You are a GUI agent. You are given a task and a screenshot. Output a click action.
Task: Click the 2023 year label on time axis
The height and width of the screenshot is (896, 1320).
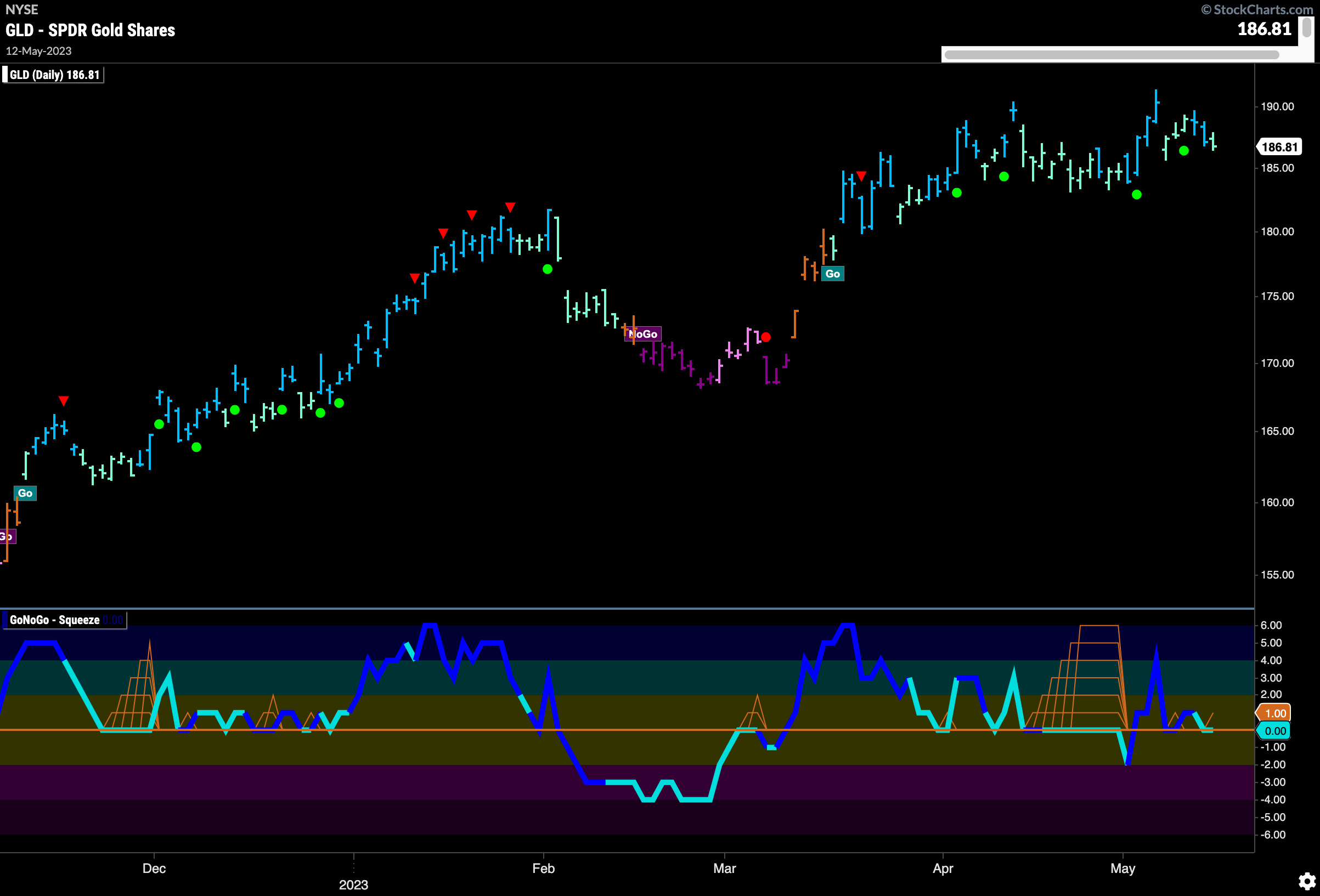(x=353, y=884)
